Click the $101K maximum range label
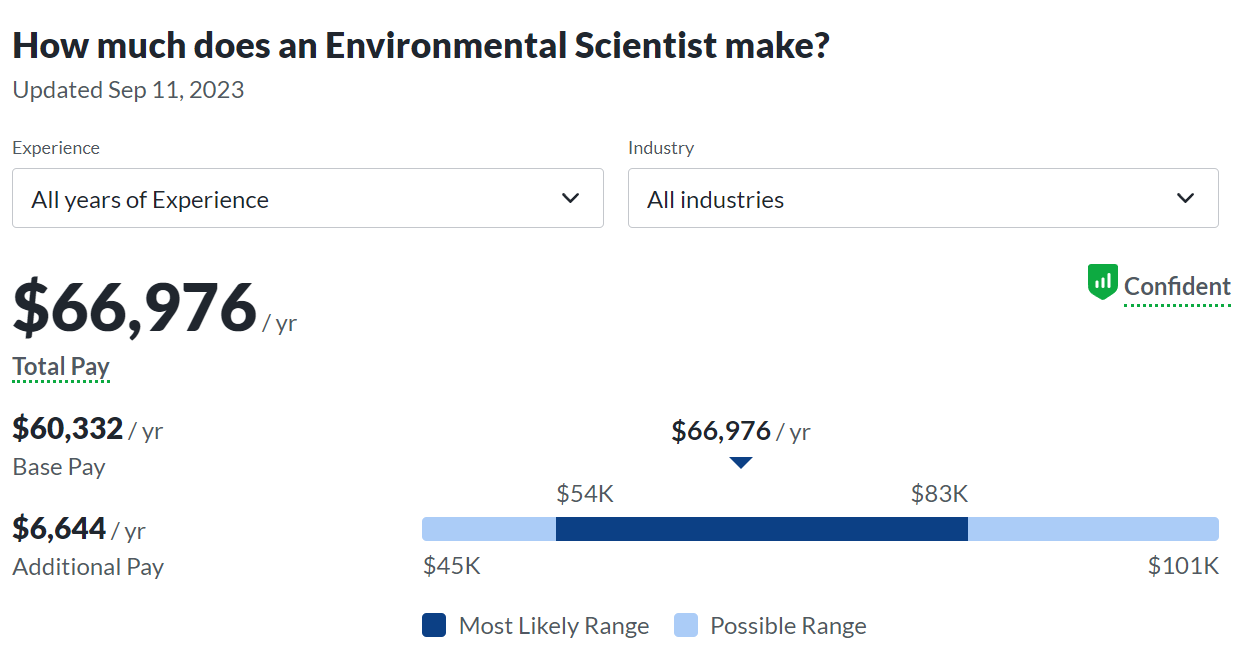This screenshot has width=1253, height=656. [x=1183, y=566]
